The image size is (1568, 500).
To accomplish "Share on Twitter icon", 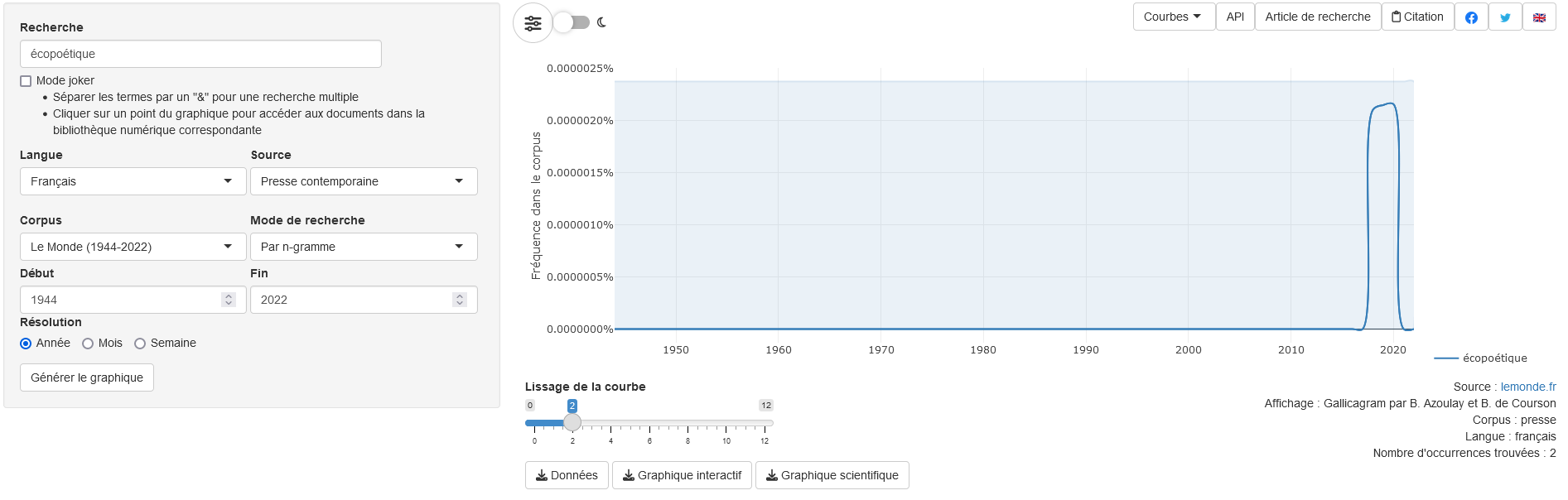I will (1505, 17).
